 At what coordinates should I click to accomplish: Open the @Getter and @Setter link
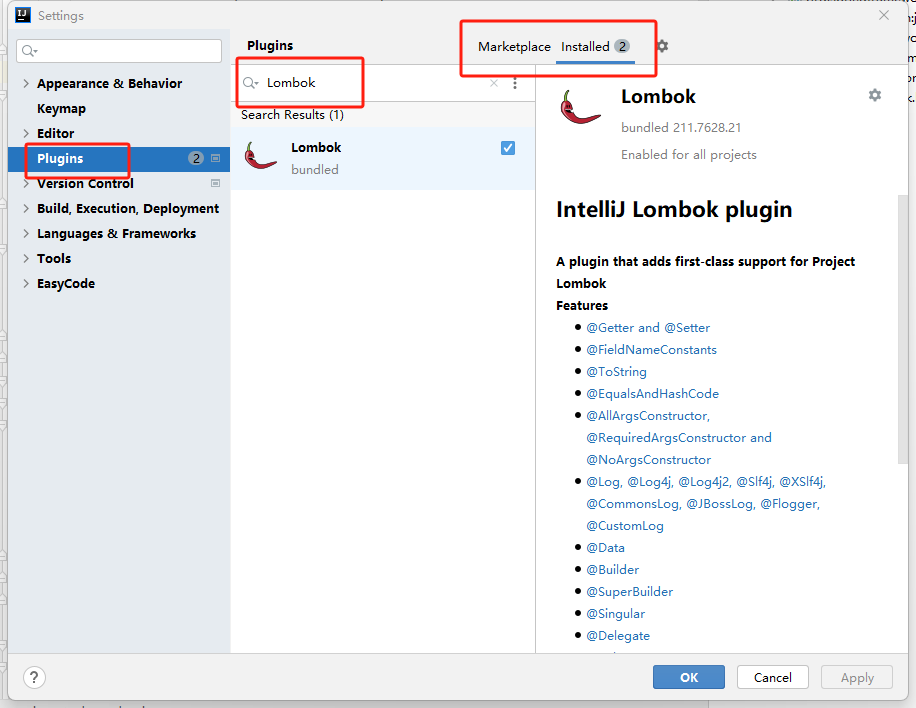coord(648,328)
